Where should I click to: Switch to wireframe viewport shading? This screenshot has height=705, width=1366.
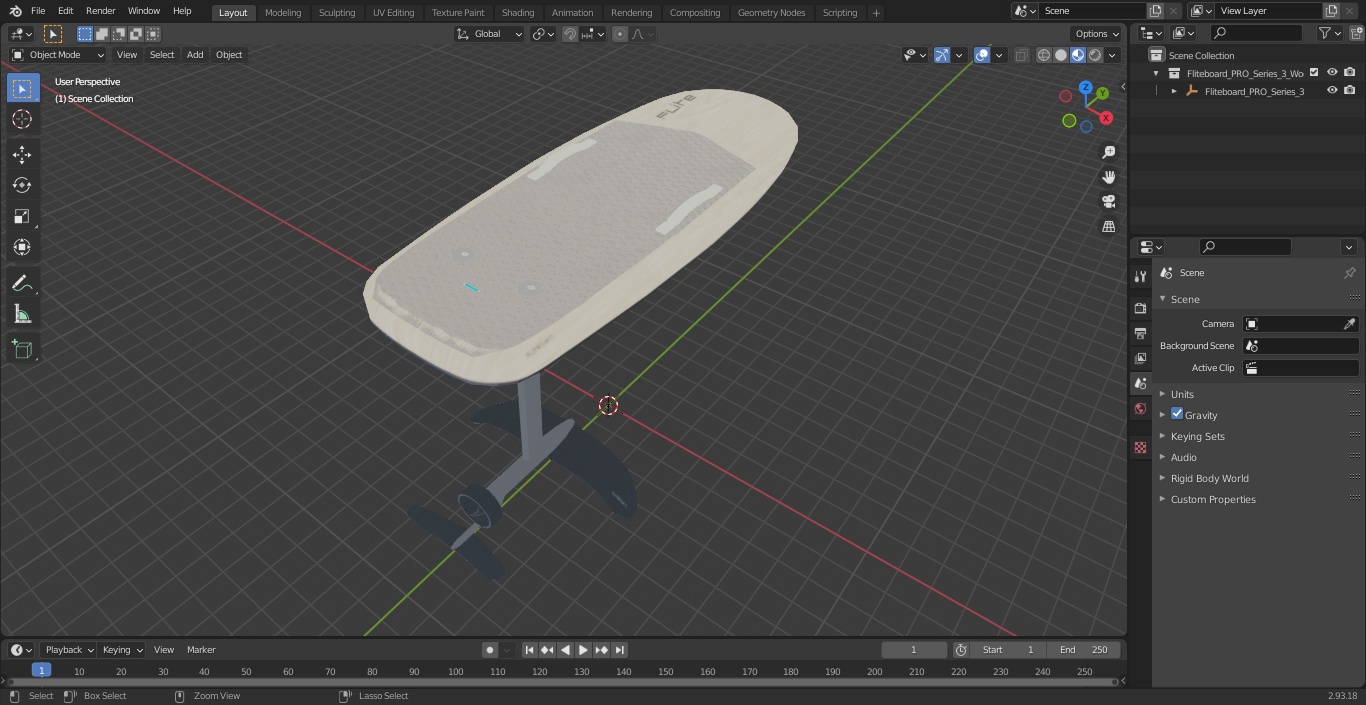click(1044, 55)
